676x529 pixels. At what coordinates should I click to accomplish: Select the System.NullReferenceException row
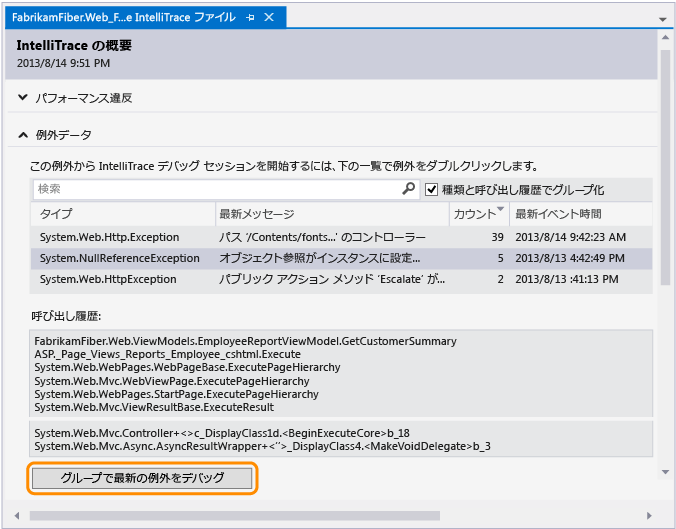pos(341,258)
